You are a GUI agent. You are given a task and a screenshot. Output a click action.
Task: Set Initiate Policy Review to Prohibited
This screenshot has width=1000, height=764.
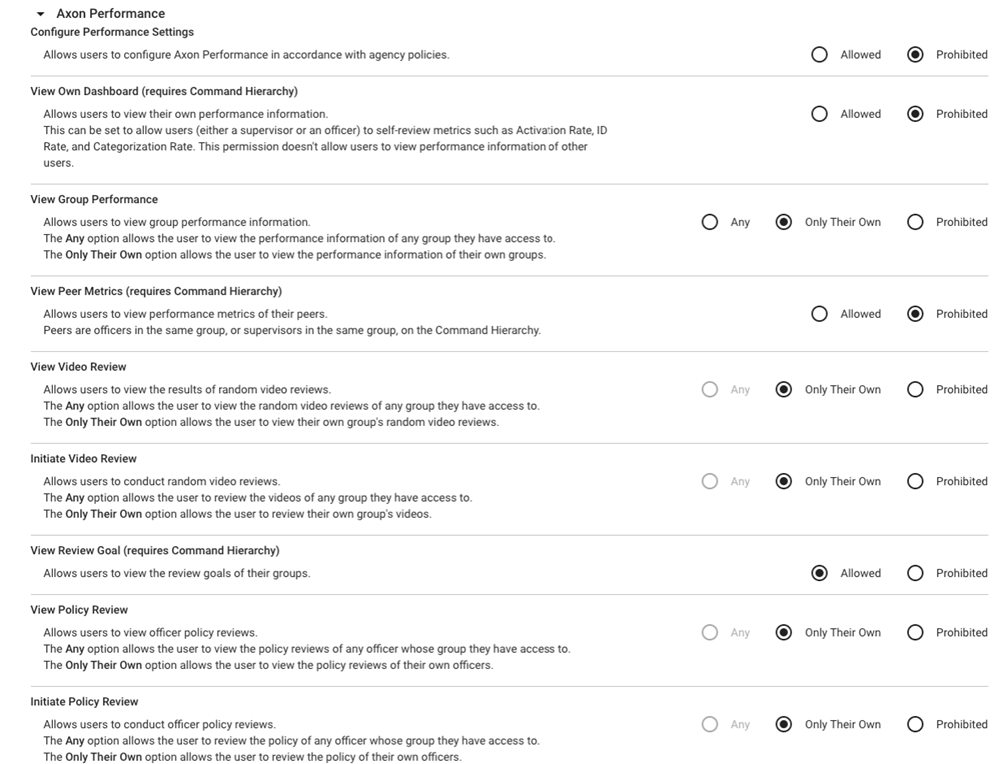click(x=915, y=724)
